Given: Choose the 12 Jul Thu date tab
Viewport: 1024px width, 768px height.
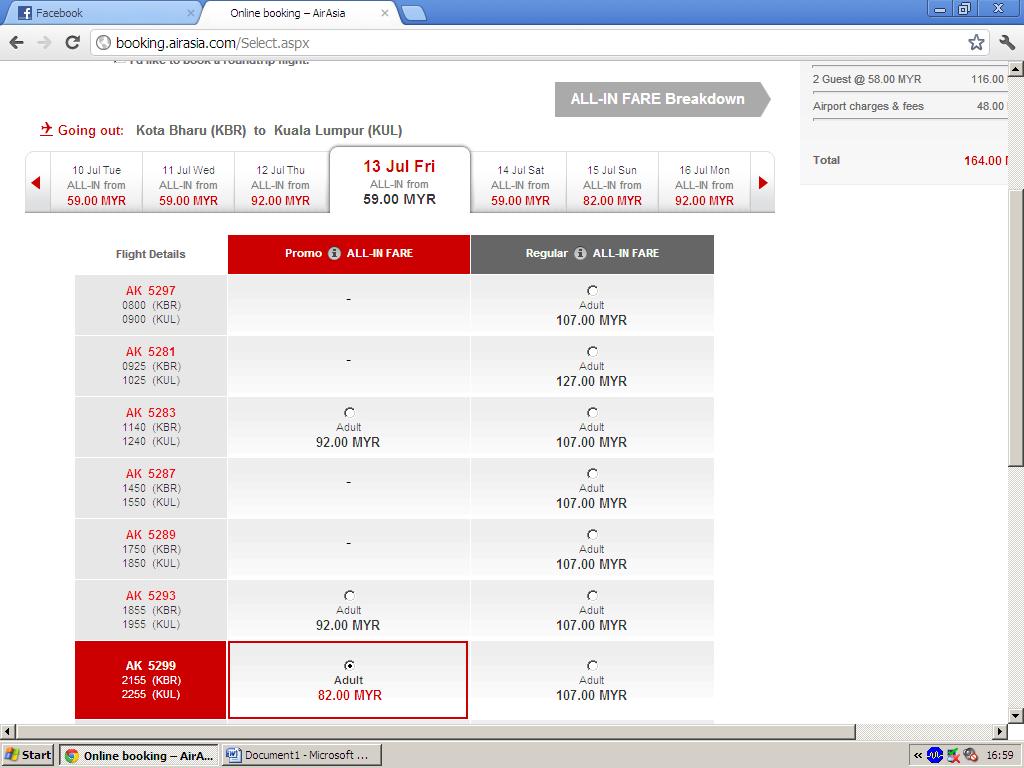Looking at the screenshot, I should (280, 185).
